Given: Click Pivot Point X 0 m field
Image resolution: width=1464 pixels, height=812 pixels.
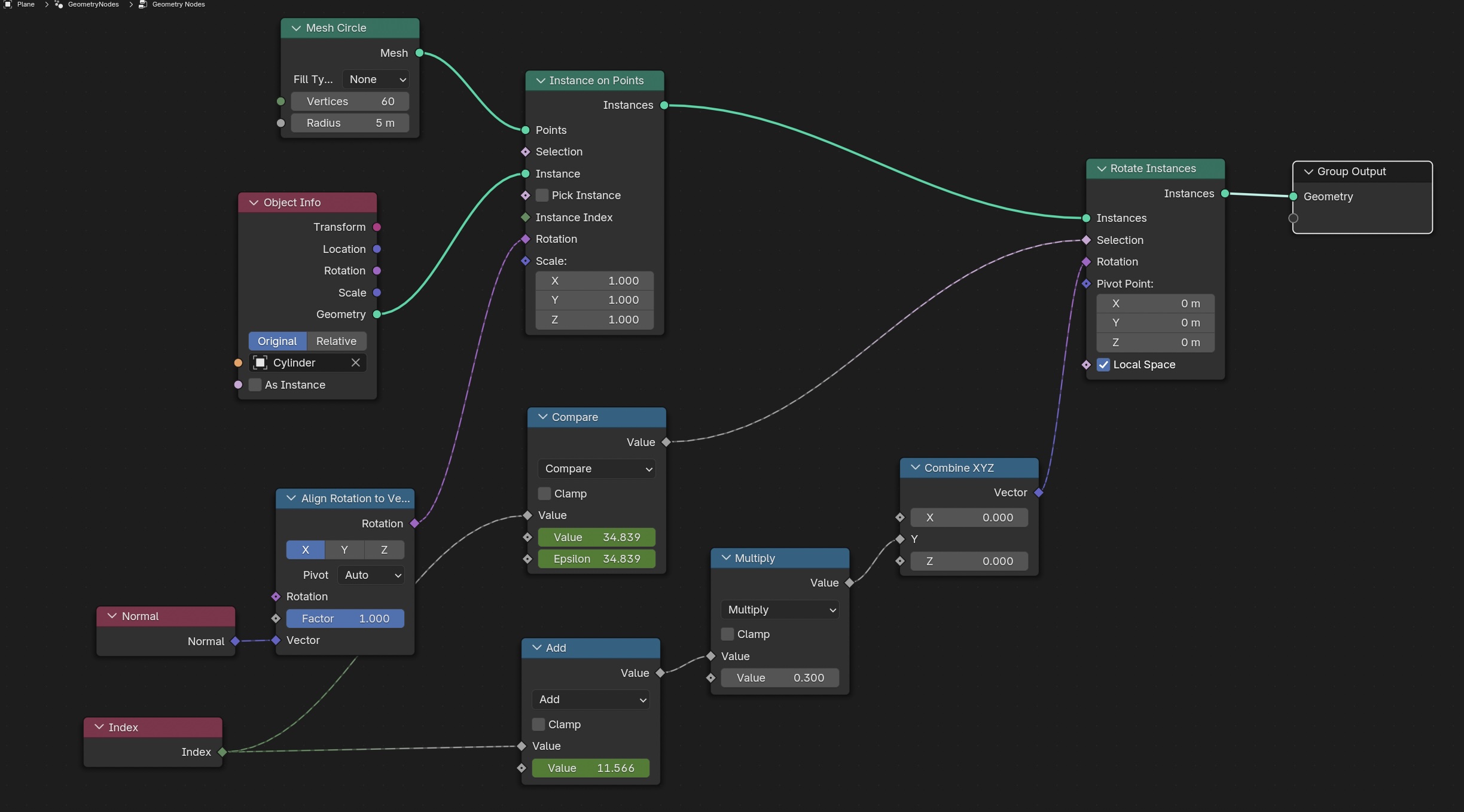Looking at the screenshot, I should tap(1155, 304).
